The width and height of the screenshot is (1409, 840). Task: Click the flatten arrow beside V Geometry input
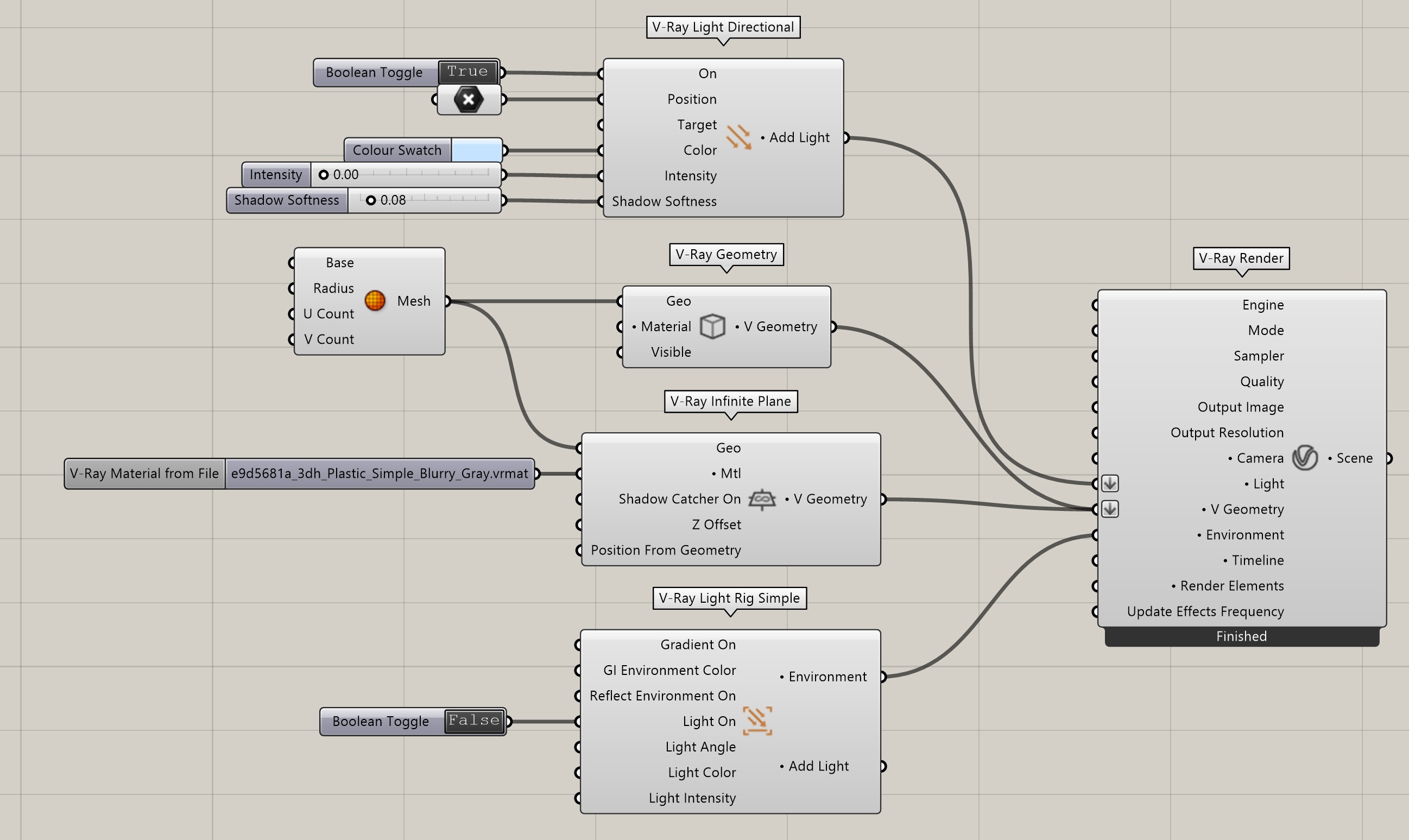point(1110,509)
